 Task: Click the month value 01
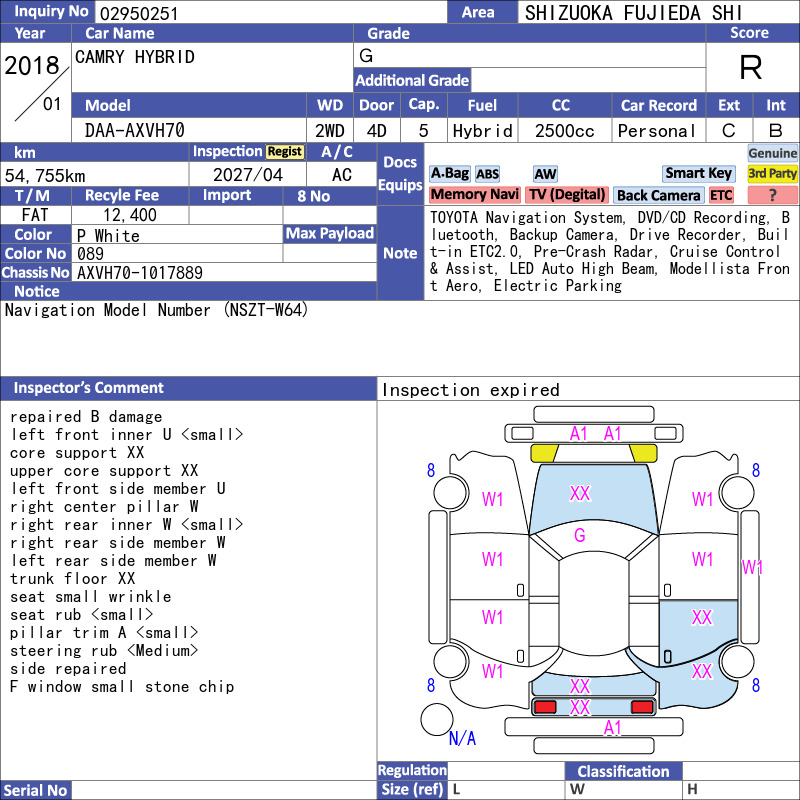pyautogui.click(x=52, y=104)
